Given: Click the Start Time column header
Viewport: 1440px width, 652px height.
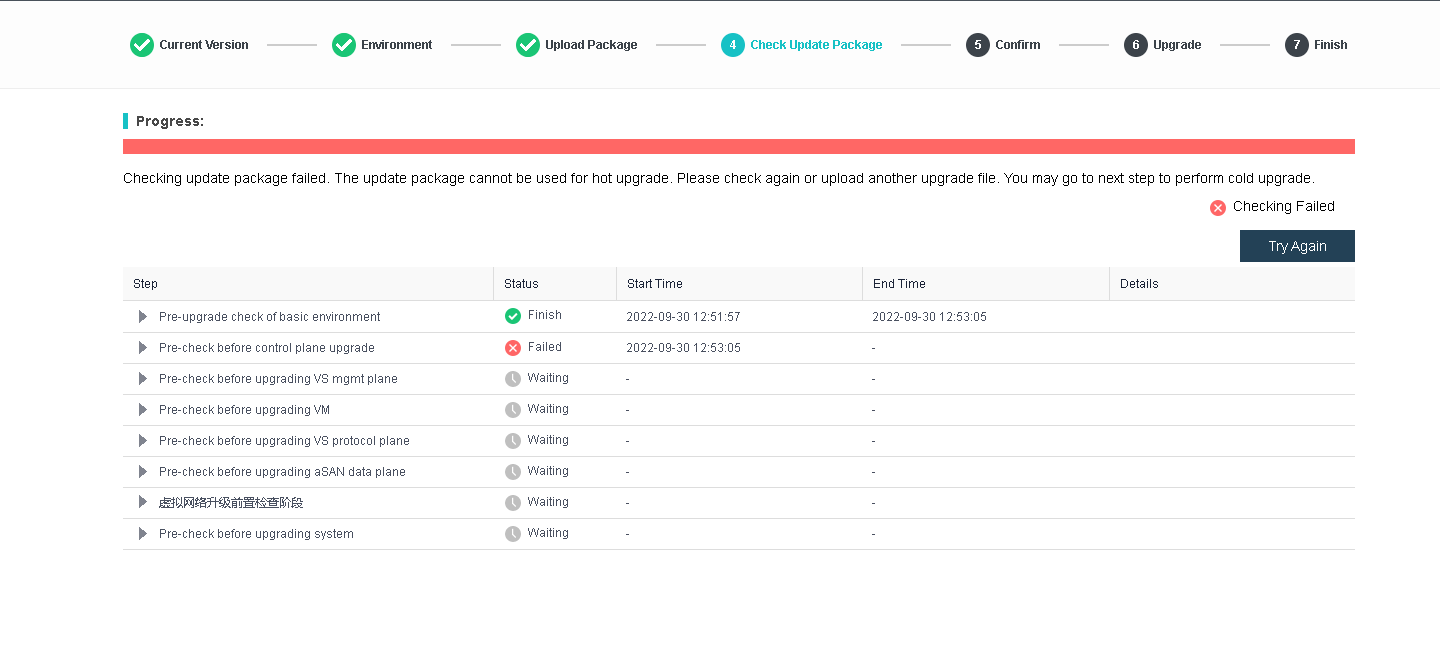Looking at the screenshot, I should click(x=654, y=284).
